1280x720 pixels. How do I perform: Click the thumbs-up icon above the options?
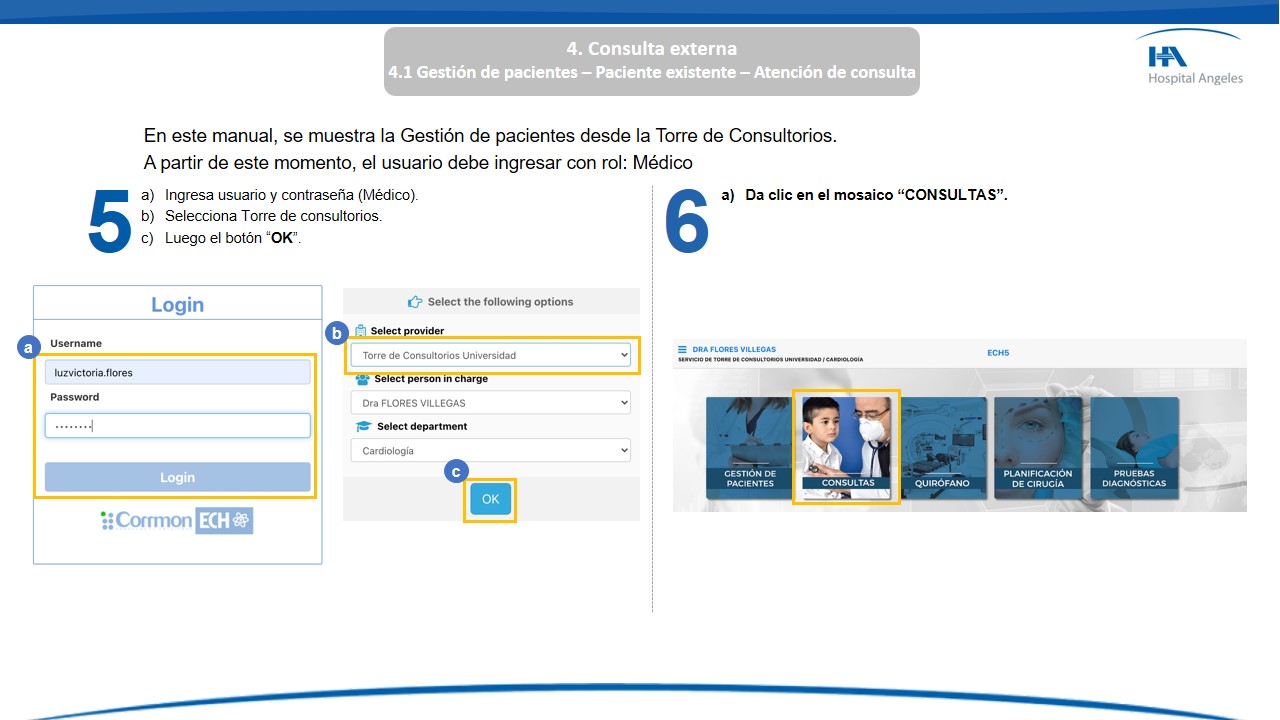point(415,302)
